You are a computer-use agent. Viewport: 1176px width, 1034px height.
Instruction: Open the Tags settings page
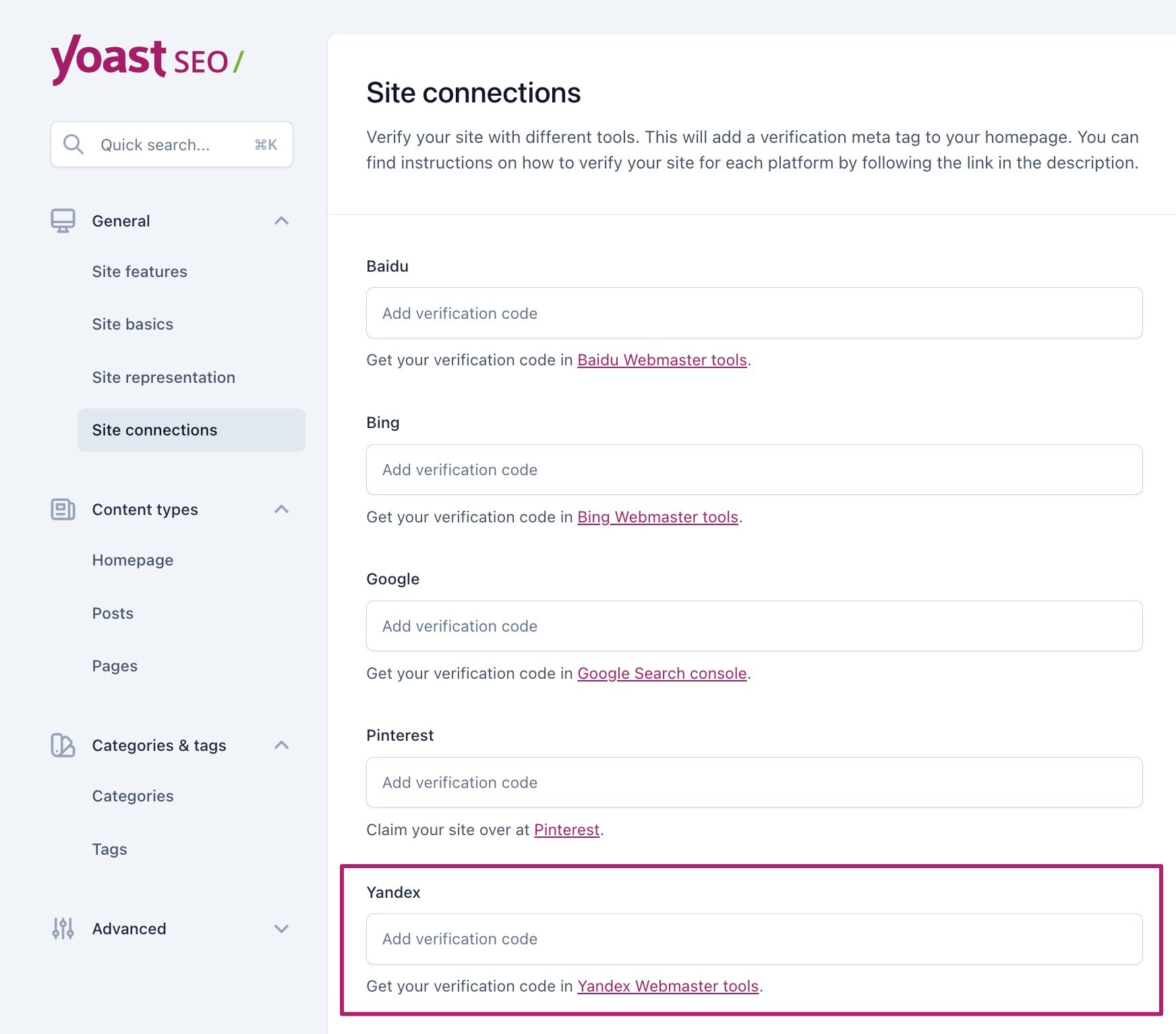coord(109,849)
